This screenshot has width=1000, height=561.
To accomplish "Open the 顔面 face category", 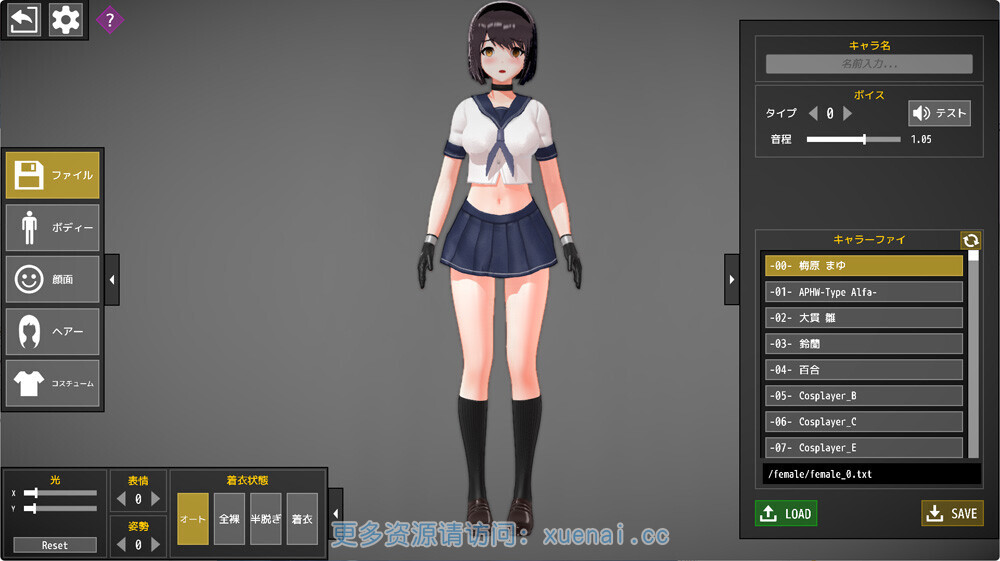I will 53,280.
